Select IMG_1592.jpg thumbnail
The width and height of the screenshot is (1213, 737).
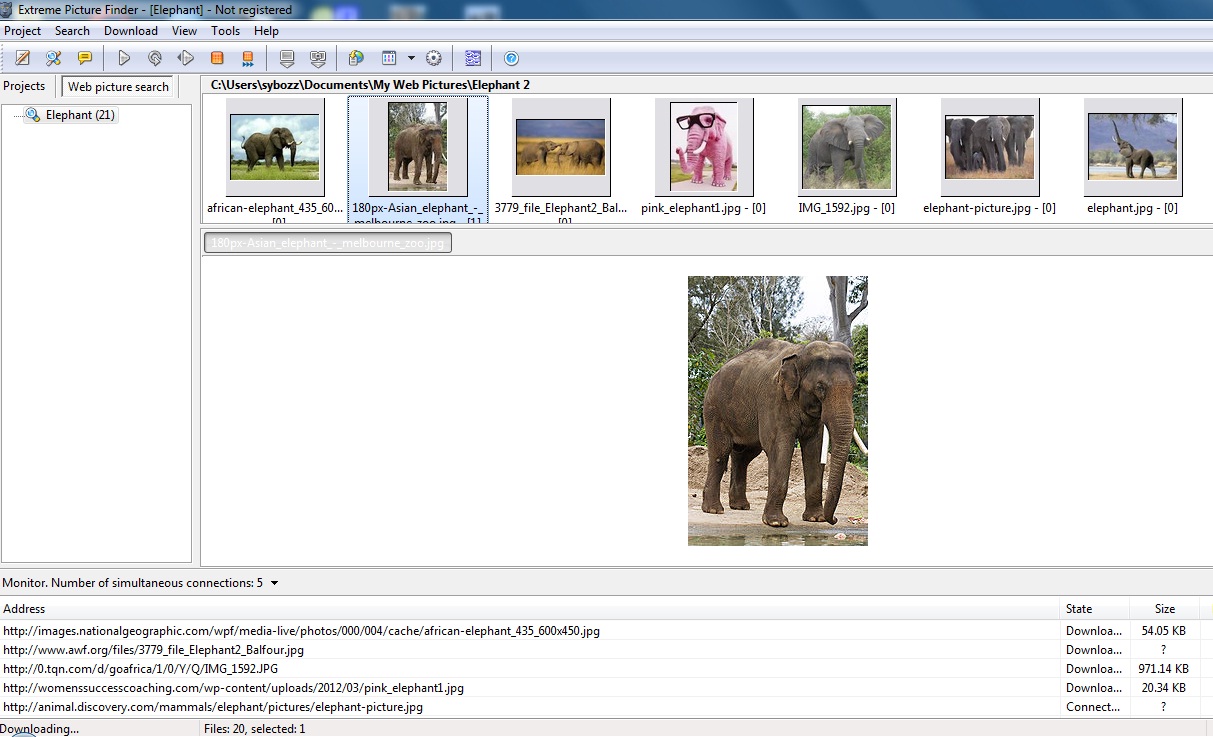pos(847,147)
